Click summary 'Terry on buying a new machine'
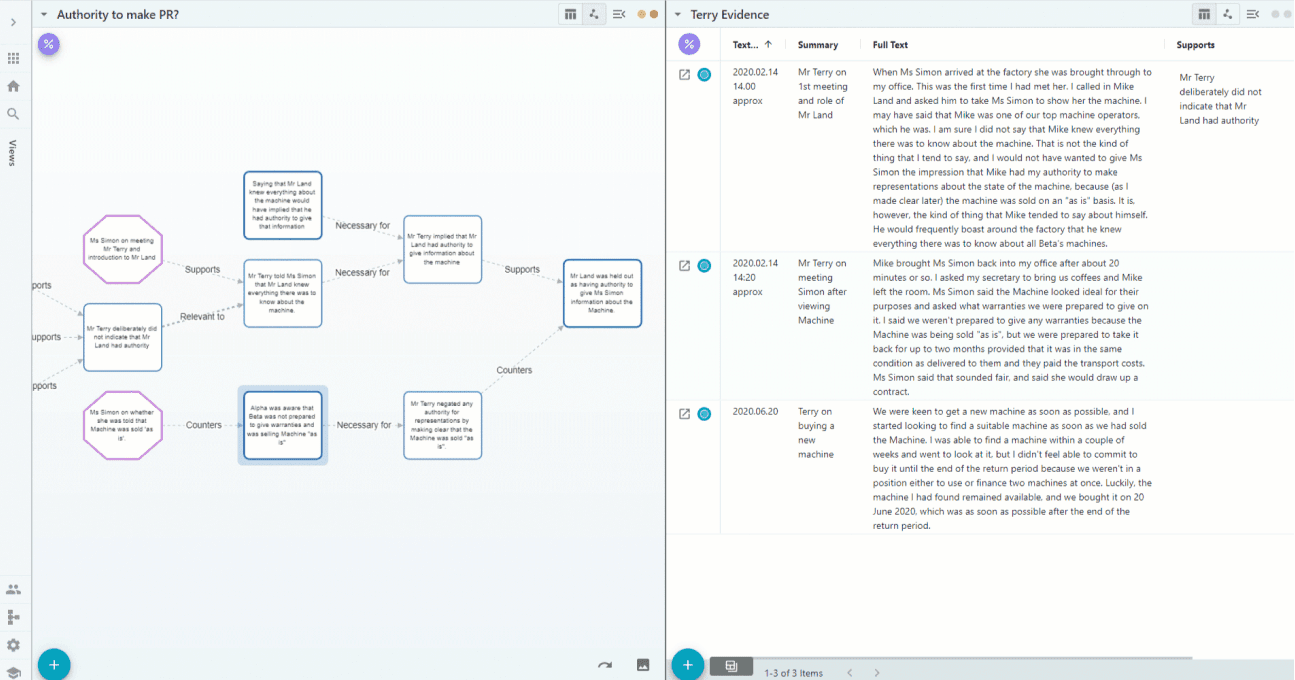1295x680 pixels. 817,433
